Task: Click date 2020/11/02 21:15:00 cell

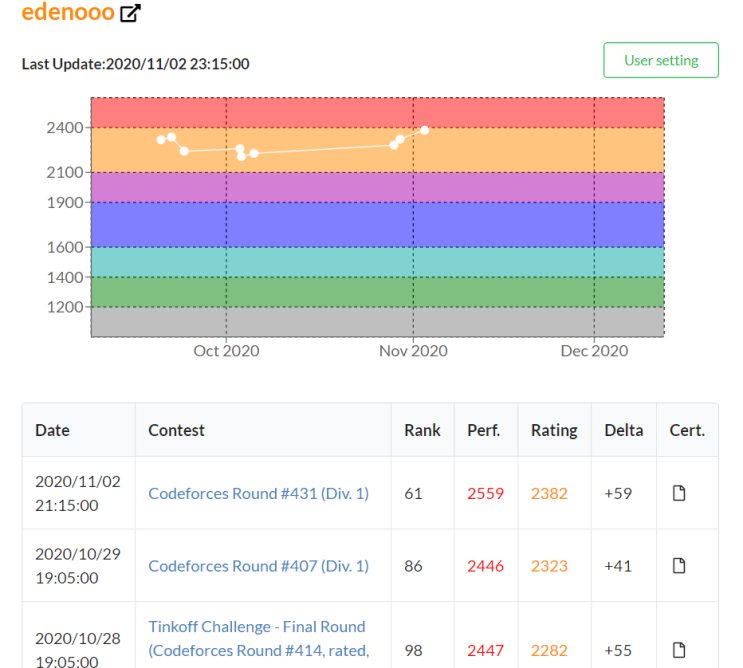Action: [78, 493]
